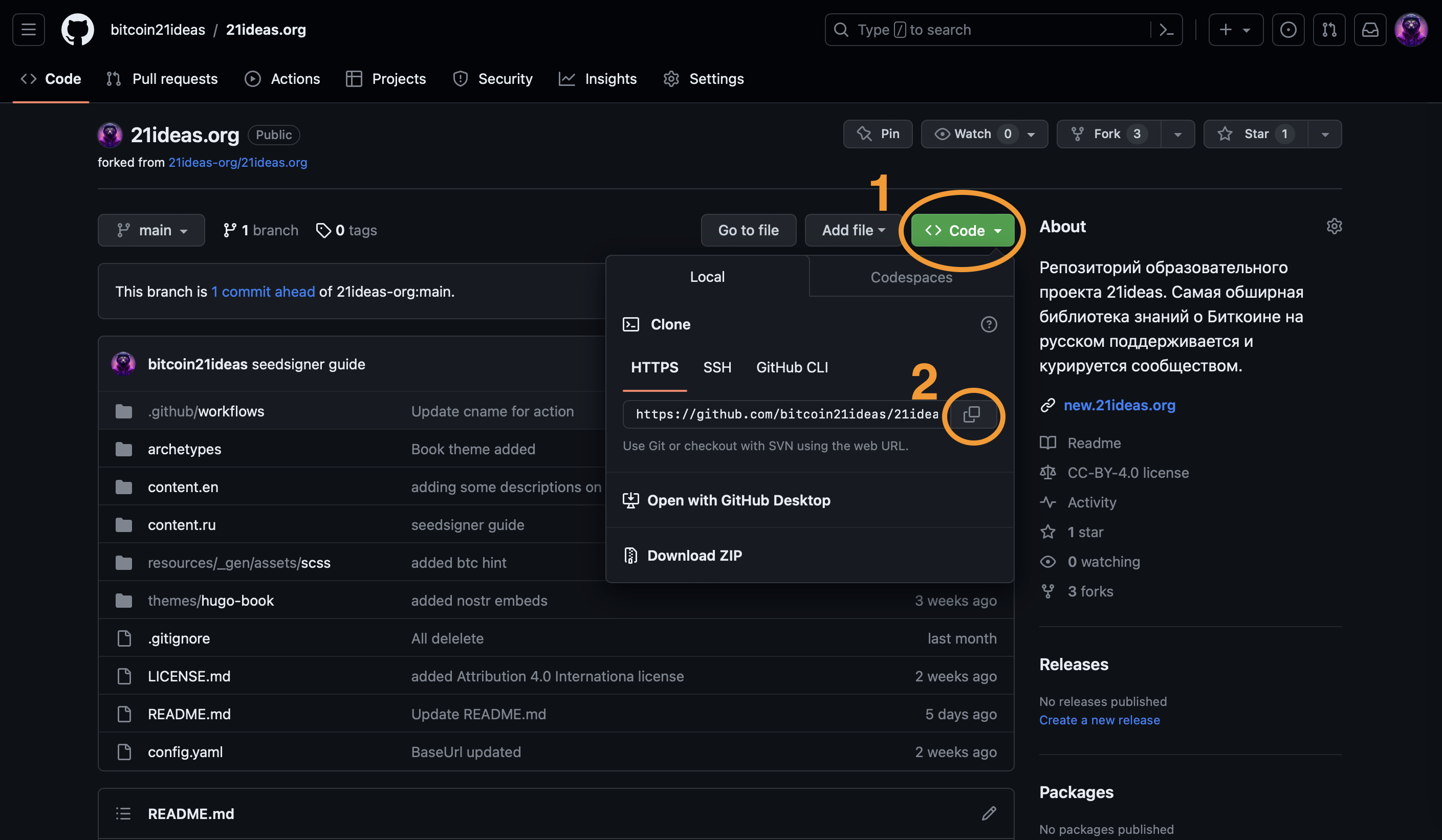Edit README.md with the pencil icon
Image resolution: width=1442 pixels, height=840 pixels.
(x=988, y=813)
